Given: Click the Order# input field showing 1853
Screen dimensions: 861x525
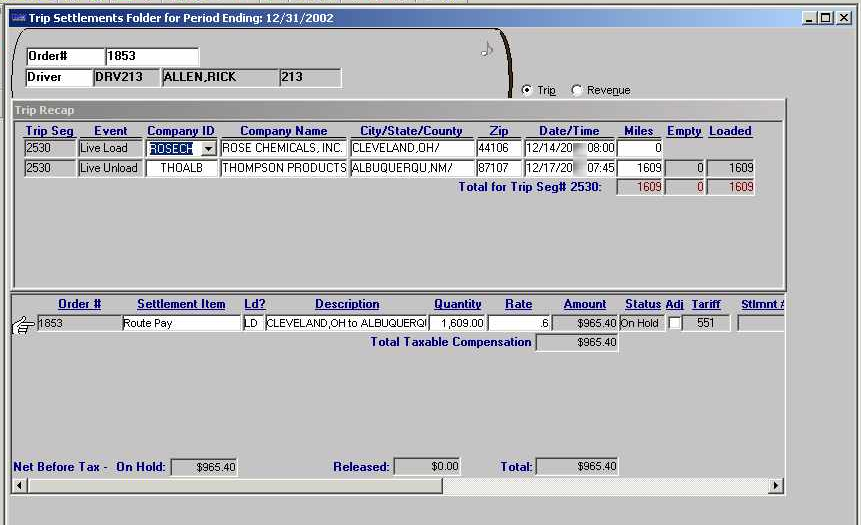Looking at the screenshot, I should pyautogui.click(x=152, y=56).
